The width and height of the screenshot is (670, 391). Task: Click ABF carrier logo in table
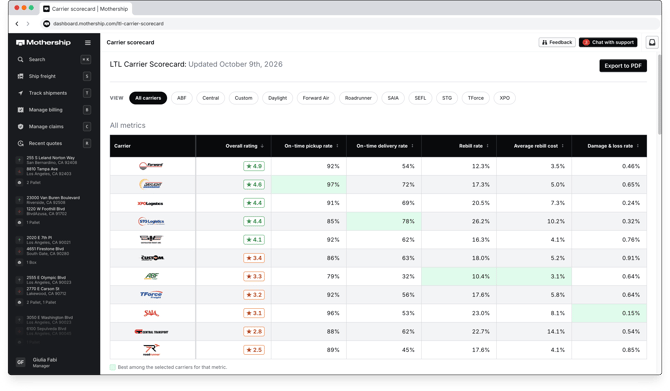pos(151,276)
